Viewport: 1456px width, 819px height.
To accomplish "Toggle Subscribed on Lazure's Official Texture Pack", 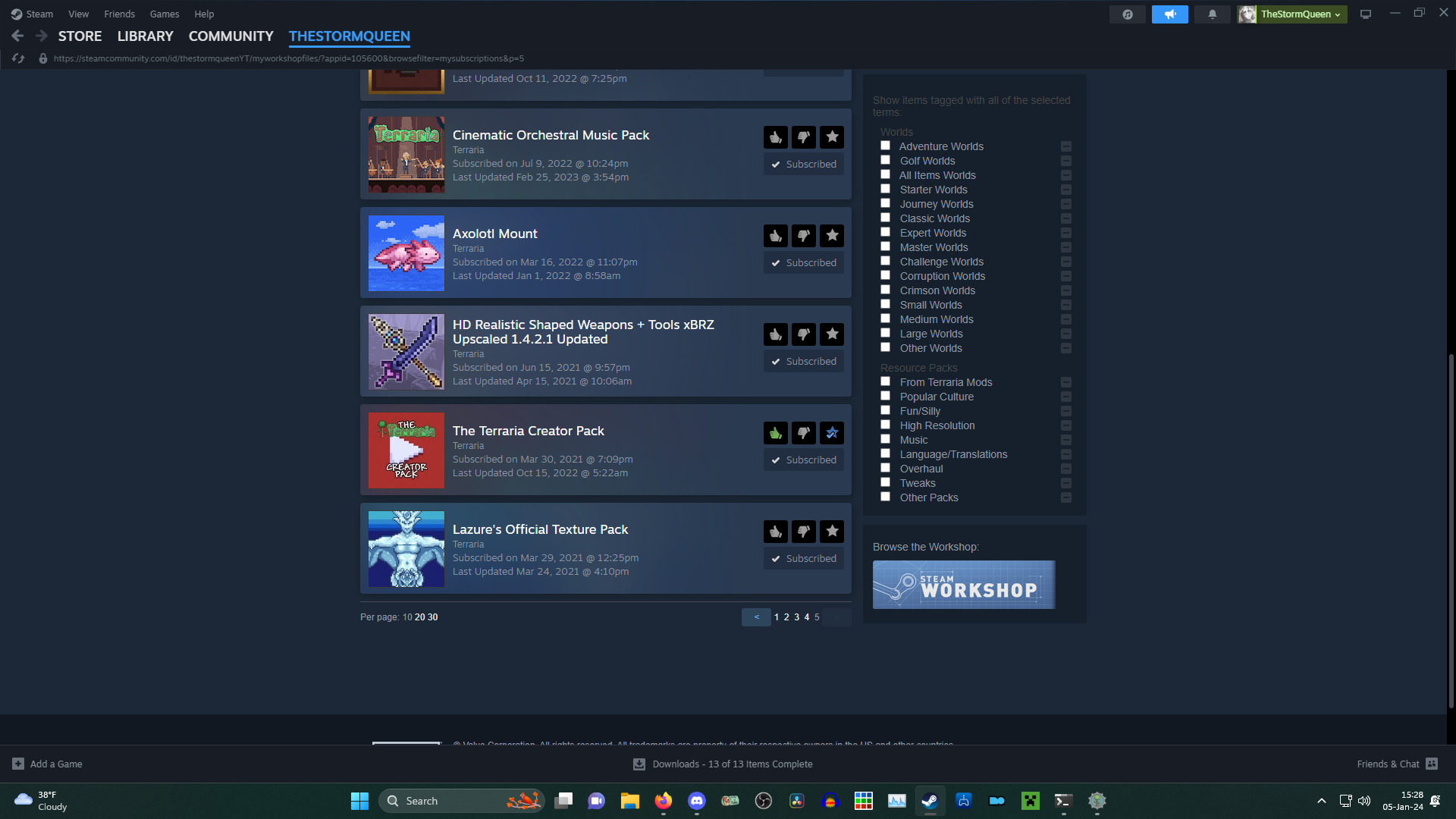I will pos(803,559).
